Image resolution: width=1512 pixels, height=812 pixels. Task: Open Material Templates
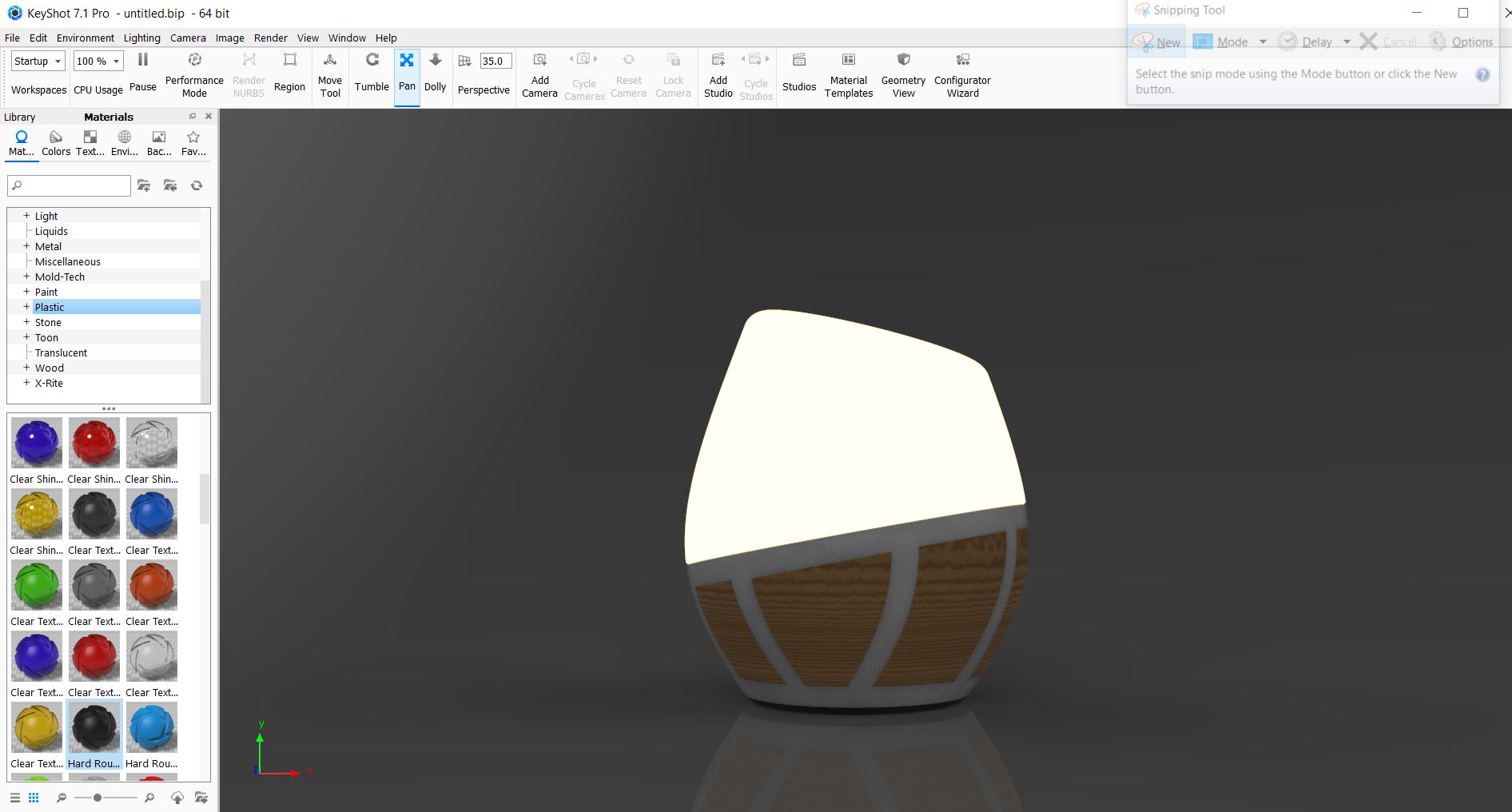click(848, 74)
